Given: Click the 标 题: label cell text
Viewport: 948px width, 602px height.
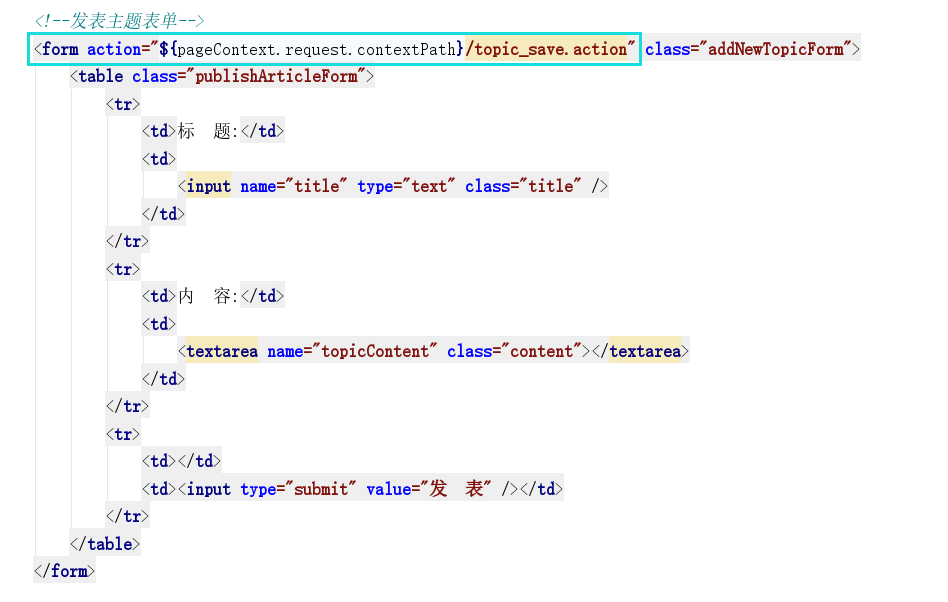Looking at the screenshot, I should pos(209,131).
